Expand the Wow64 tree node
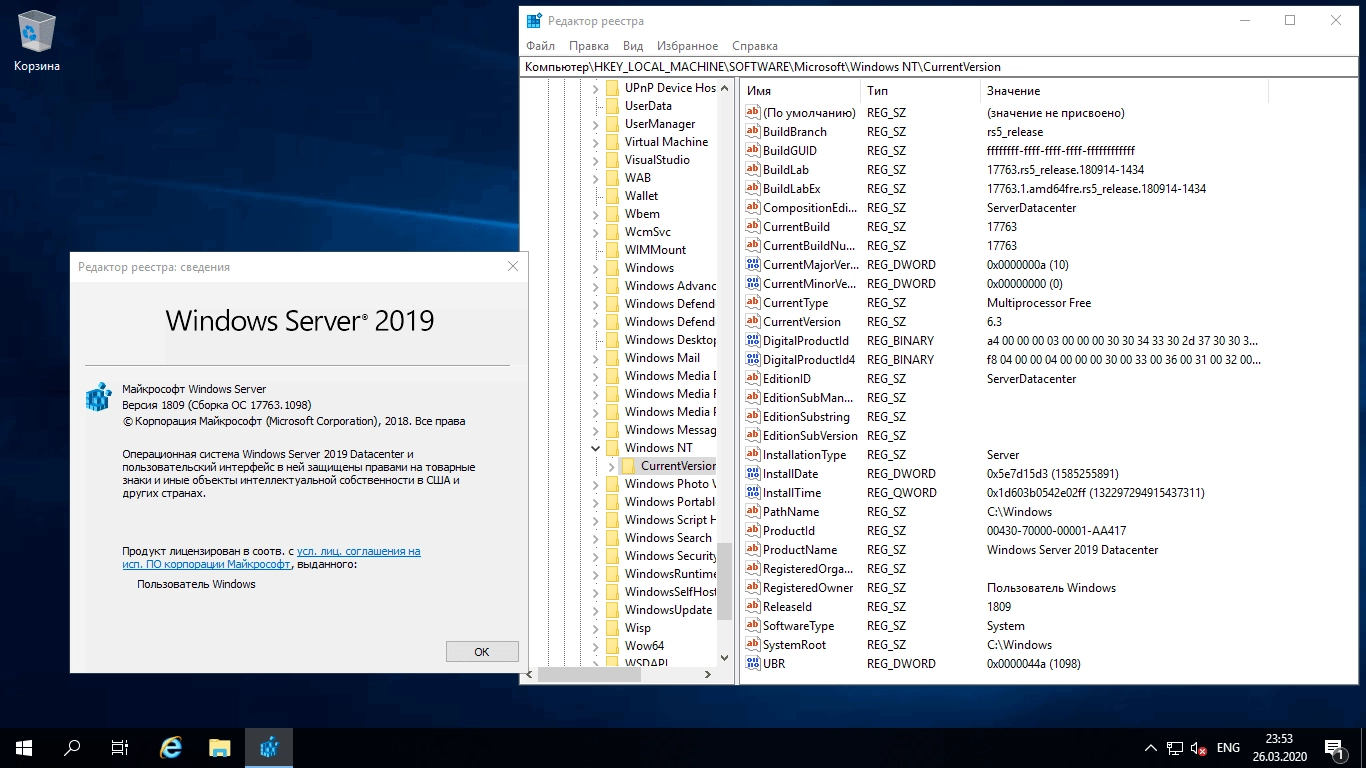The height and width of the screenshot is (768, 1366). pyautogui.click(x=596, y=646)
